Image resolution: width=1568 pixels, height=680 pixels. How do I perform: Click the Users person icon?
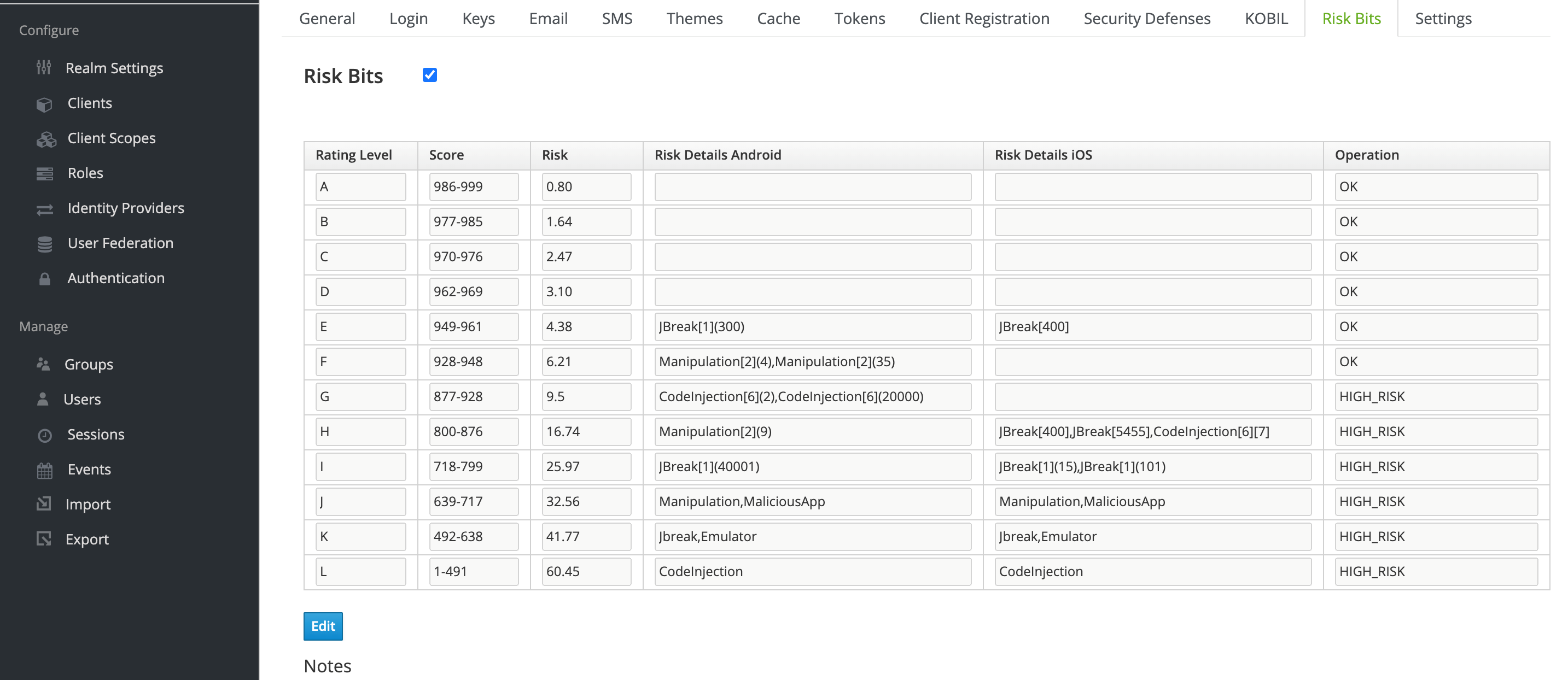(43, 399)
